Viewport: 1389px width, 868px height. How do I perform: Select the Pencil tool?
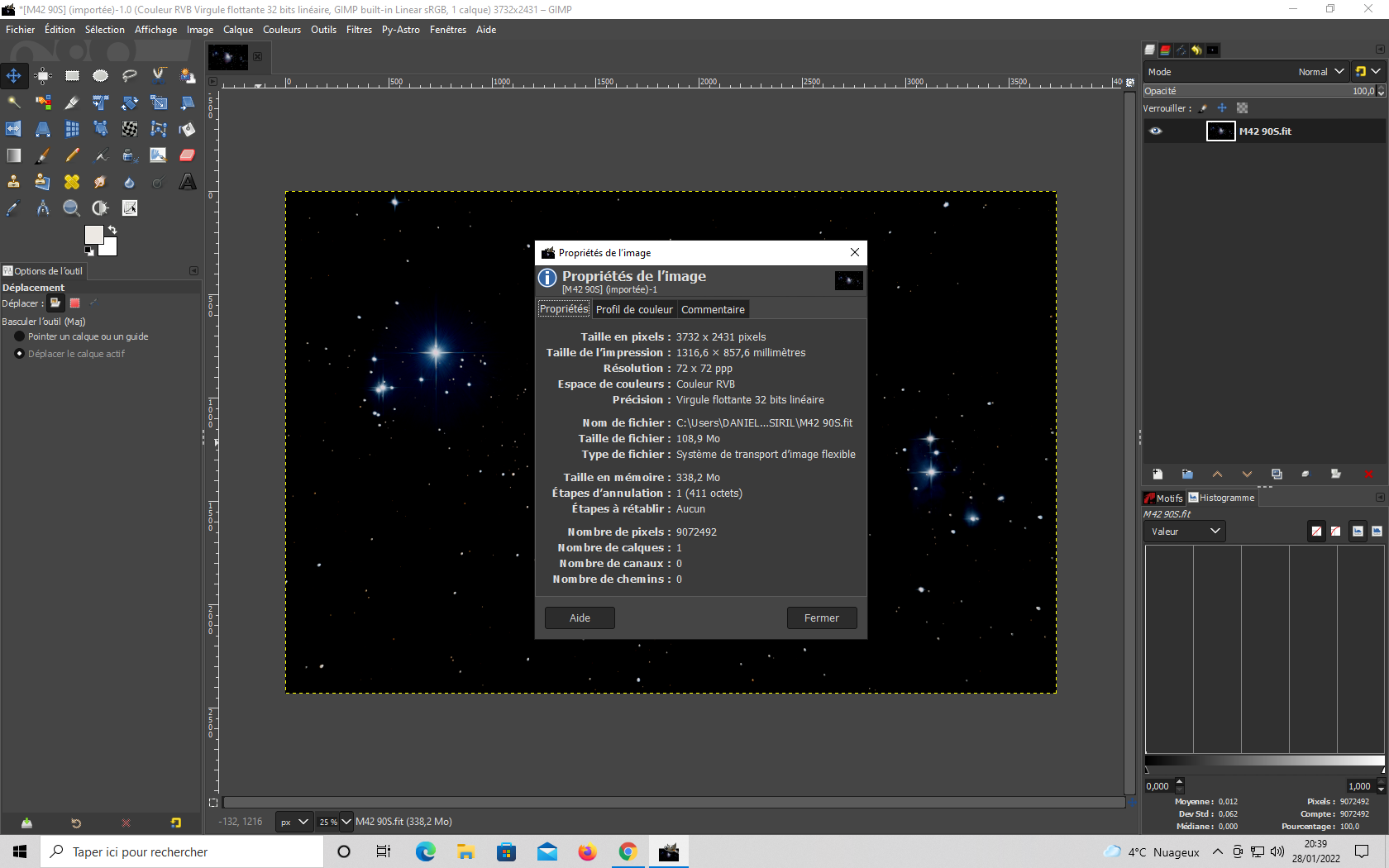coord(72,155)
